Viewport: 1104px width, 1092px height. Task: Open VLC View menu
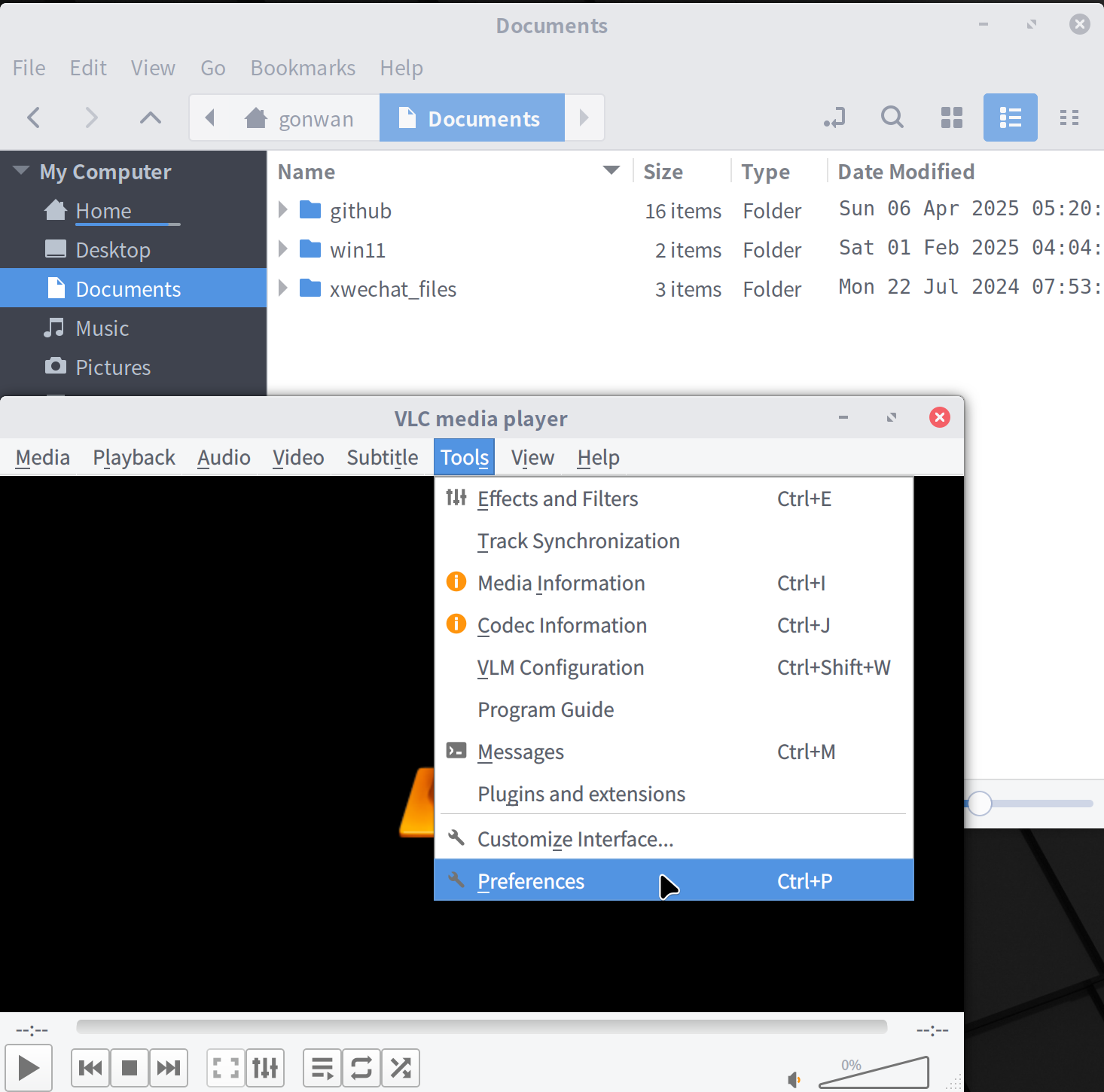click(532, 457)
